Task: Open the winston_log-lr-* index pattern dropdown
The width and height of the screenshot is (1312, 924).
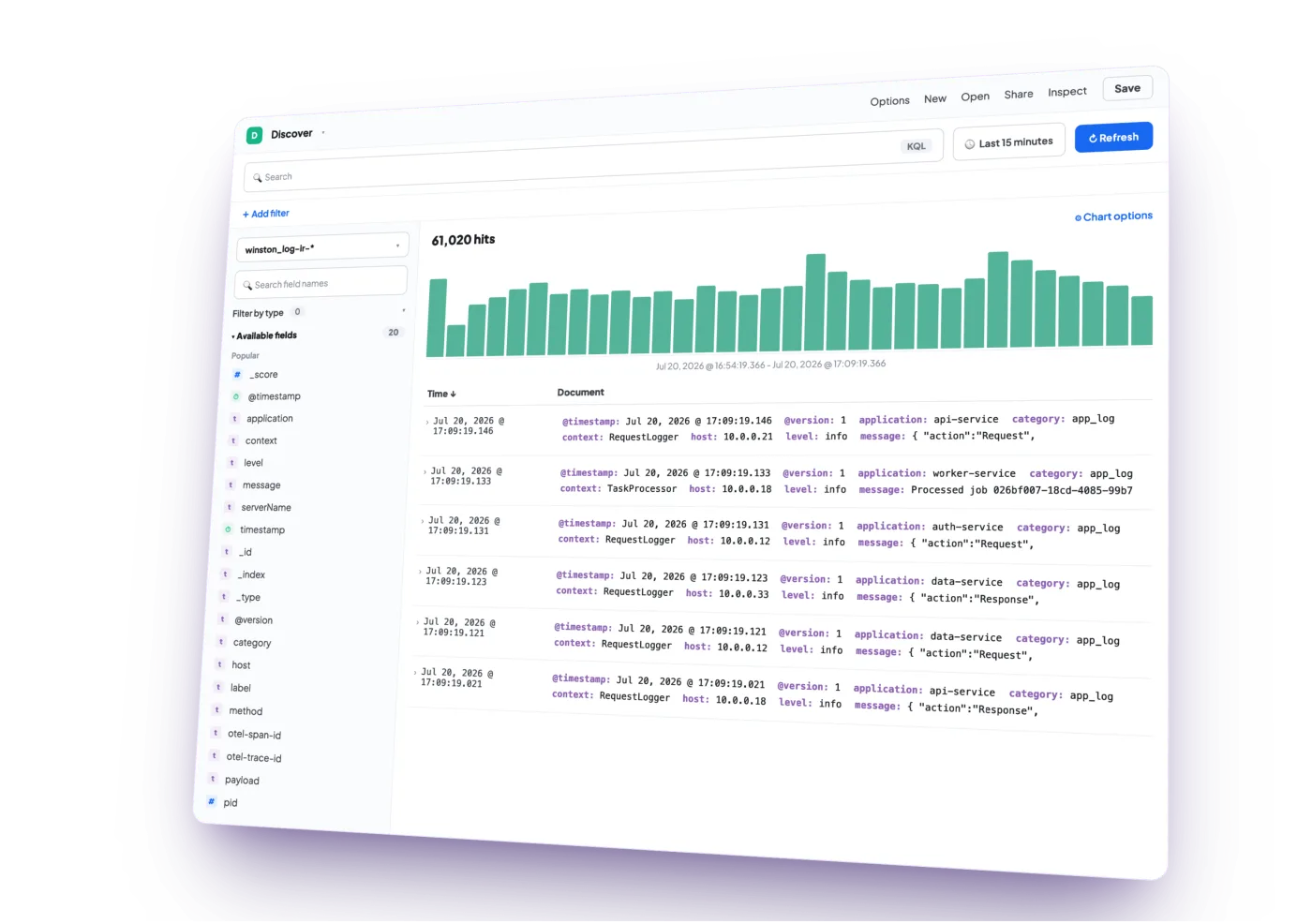Action: 322,247
